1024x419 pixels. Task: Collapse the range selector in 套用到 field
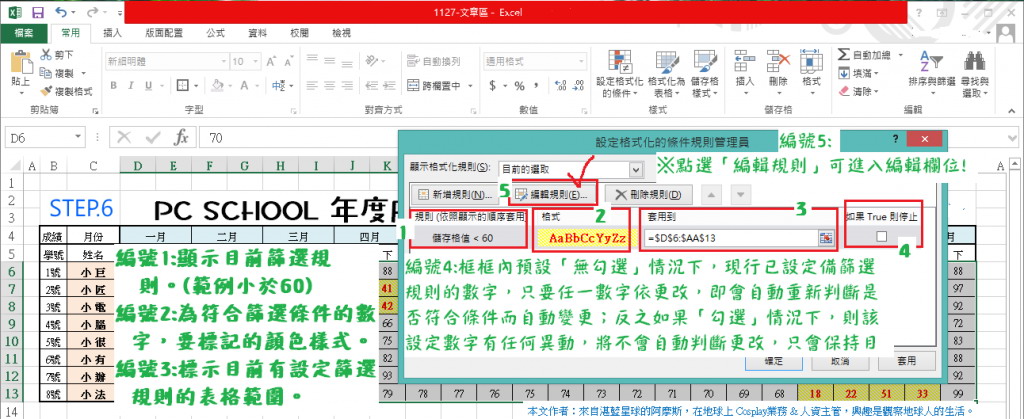pyautogui.click(x=827, y=238)
